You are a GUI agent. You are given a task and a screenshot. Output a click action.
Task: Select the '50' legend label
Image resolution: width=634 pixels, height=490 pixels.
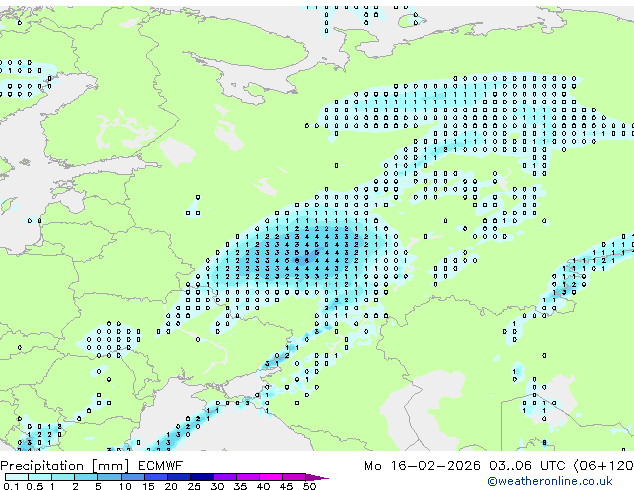point(310,486)
